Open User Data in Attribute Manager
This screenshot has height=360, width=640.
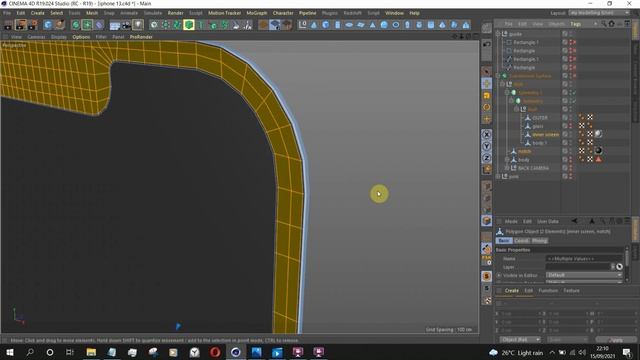547,221
